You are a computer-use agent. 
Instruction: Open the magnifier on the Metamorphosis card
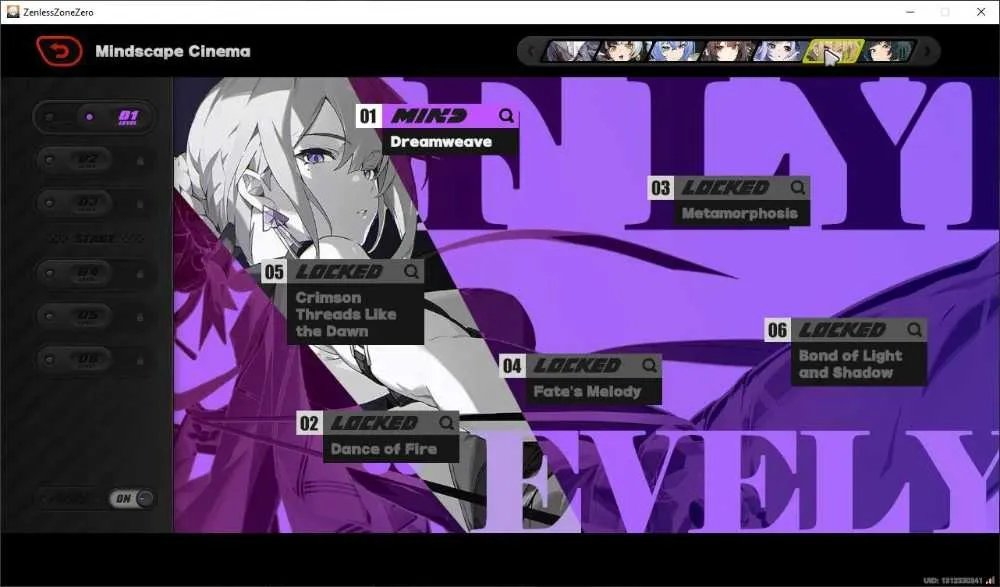[x=798, y=188]
